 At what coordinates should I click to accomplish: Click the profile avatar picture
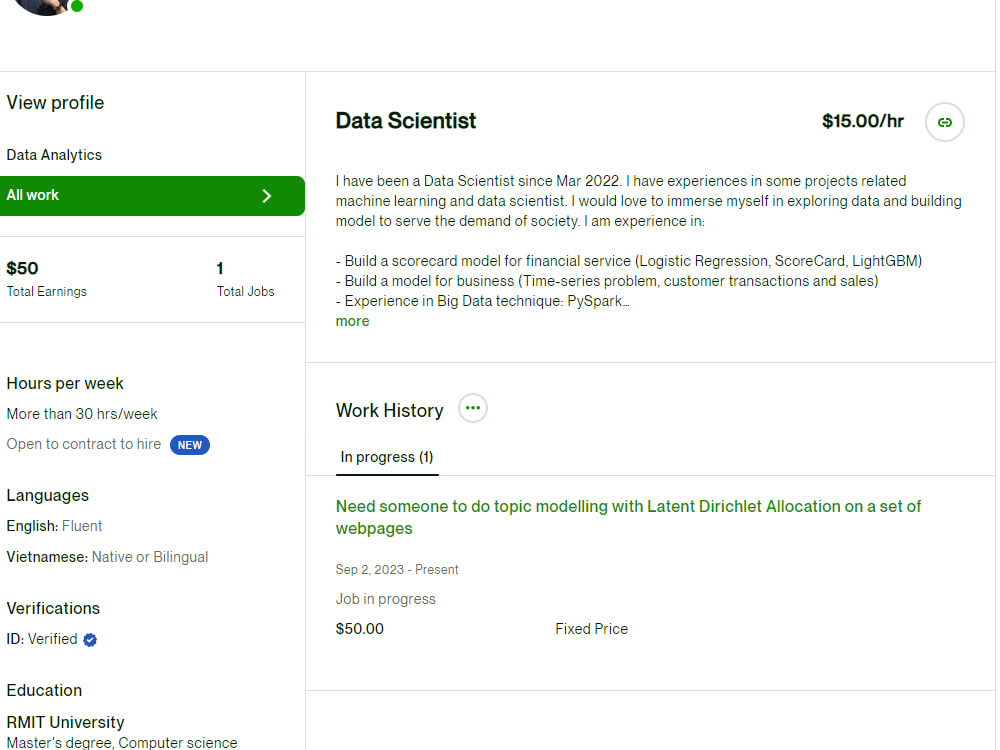pos(40,8)
